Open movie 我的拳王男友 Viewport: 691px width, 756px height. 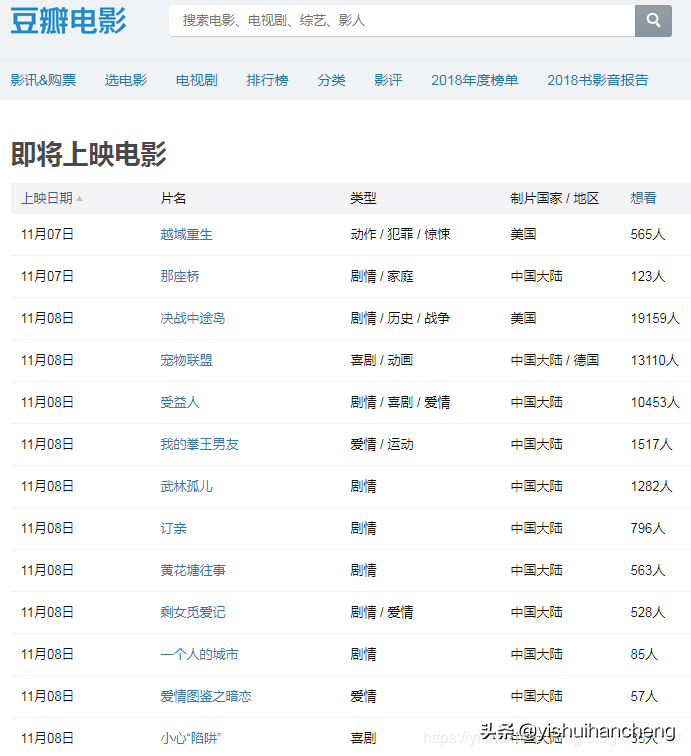(x=199, y=444)
